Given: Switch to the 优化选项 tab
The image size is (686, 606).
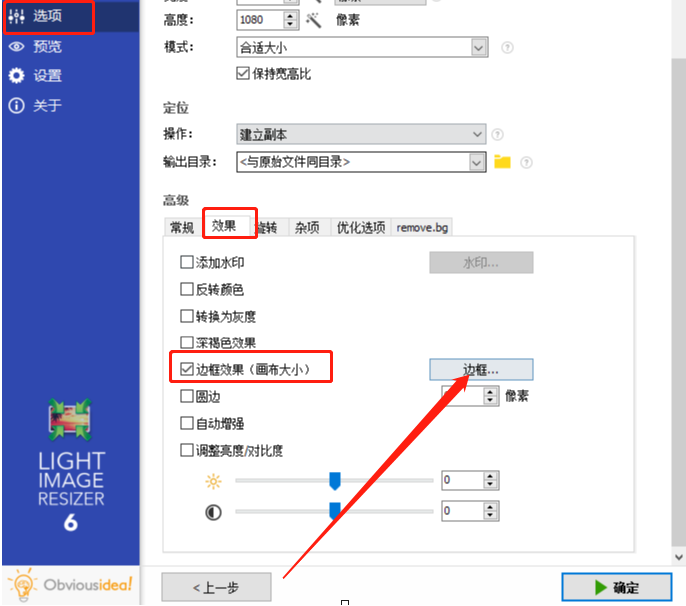Looking at the screenshot, I should pos(361,228).
